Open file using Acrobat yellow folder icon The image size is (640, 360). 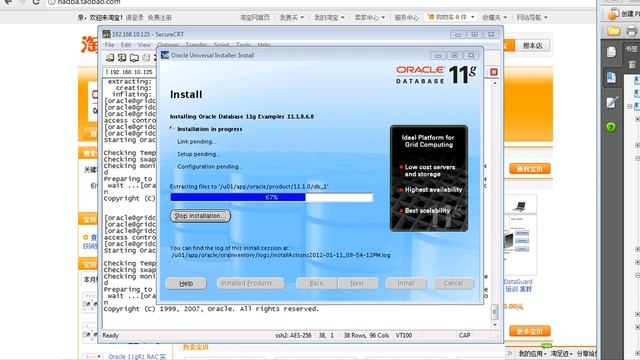point(613,31)
